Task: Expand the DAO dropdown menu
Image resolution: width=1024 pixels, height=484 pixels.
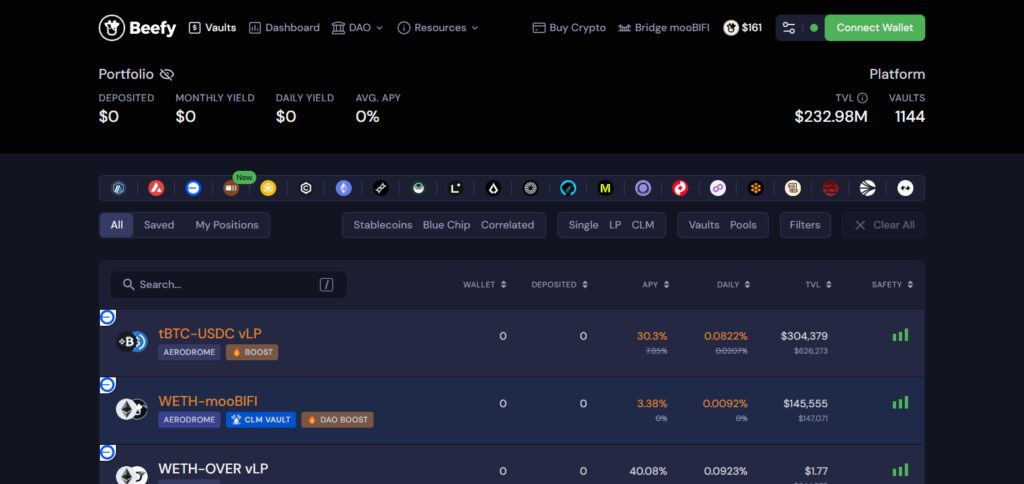Action: click(x=357, y=27)
